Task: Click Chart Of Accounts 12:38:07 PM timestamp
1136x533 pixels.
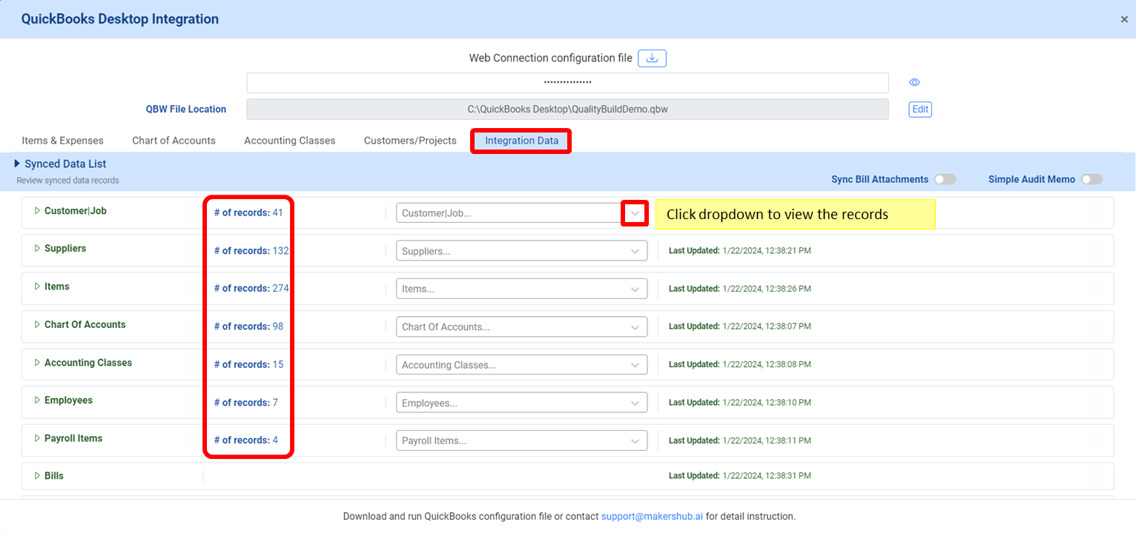Action: tap(740, 326)
